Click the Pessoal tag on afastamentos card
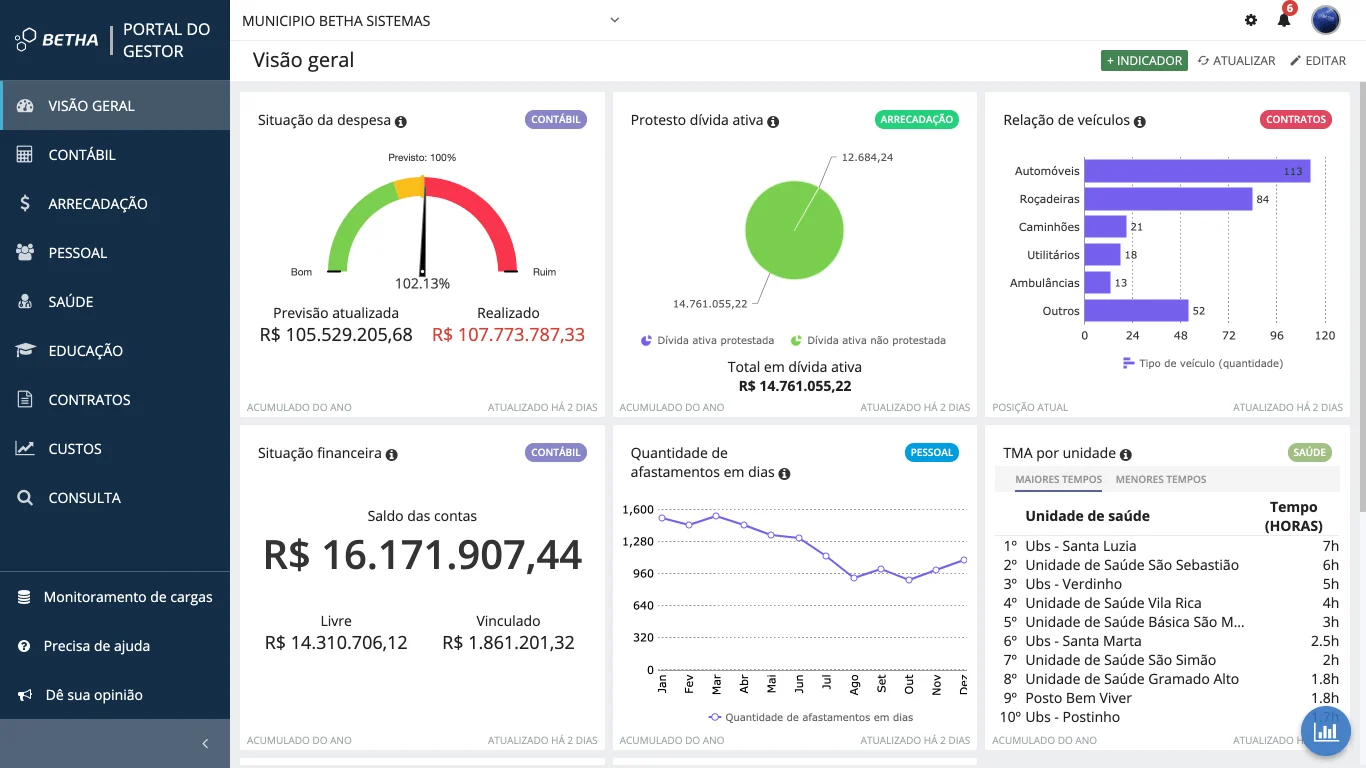 [932, 453]
